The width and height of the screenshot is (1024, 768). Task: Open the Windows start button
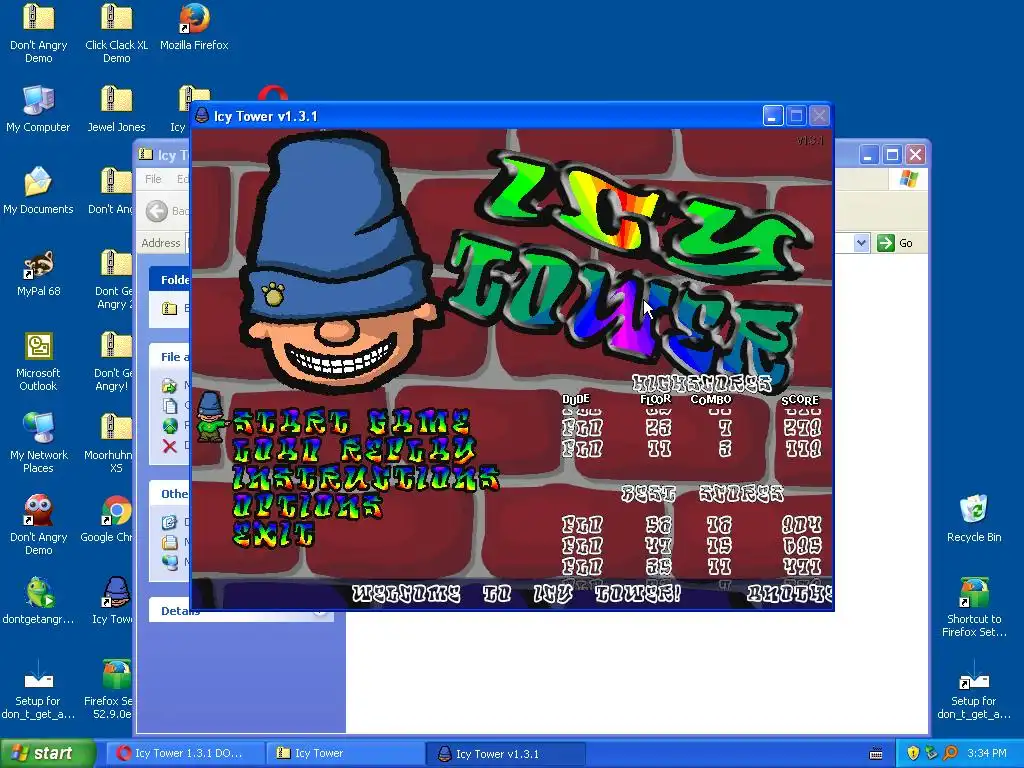click(48, 753)
